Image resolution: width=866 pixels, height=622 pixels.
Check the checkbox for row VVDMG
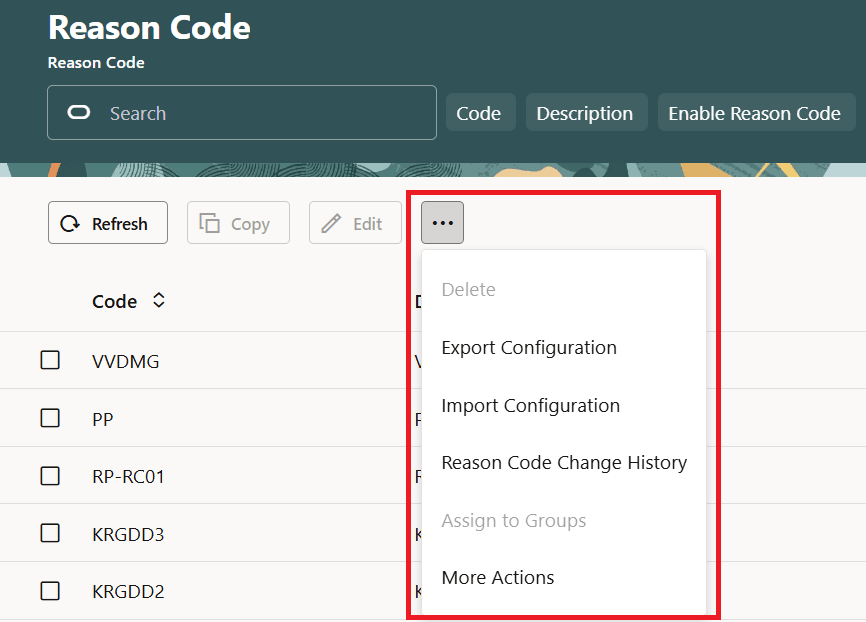50,360
